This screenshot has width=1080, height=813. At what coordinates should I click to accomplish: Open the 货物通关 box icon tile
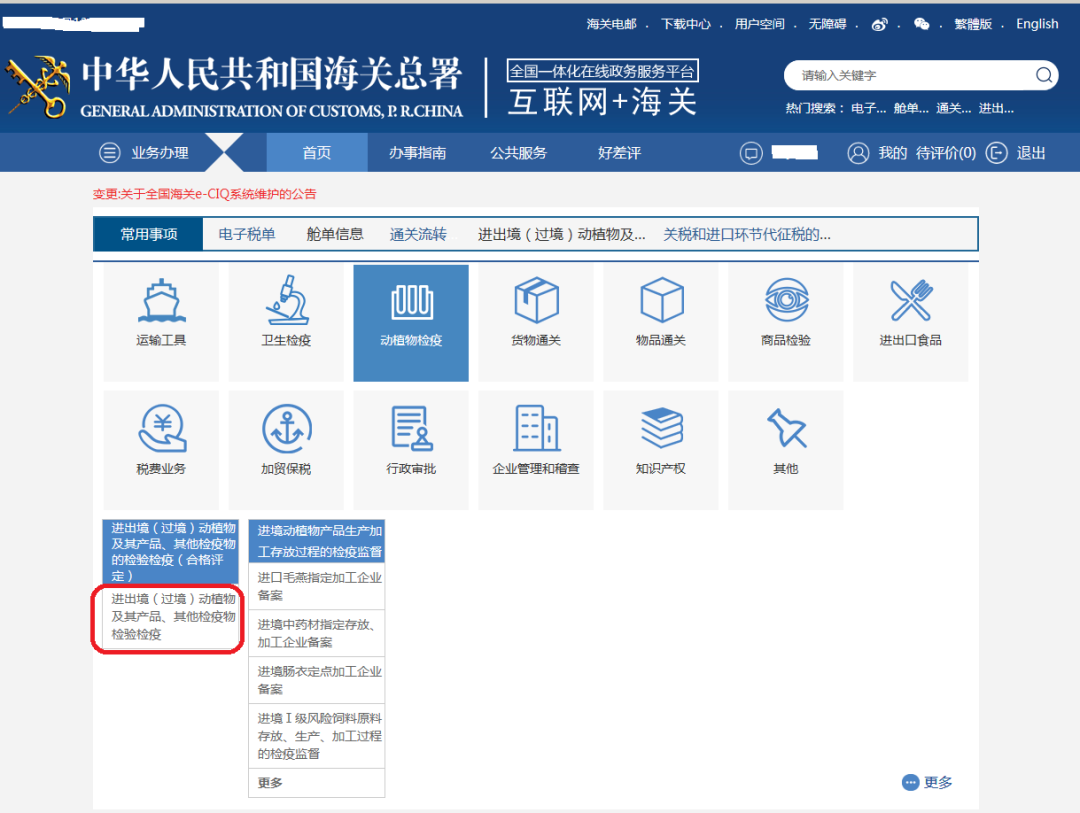click(536, 322)
